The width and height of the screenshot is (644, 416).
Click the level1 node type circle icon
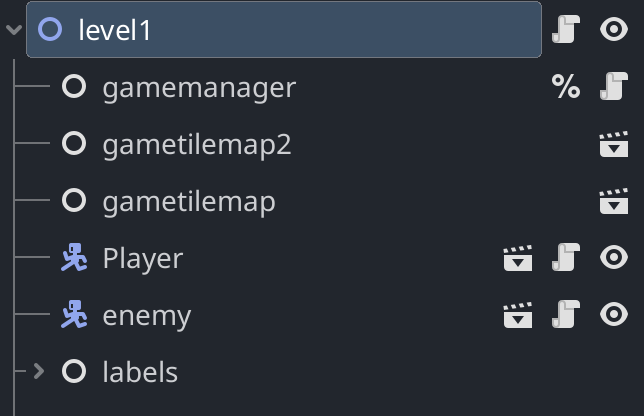coord(50,29)
